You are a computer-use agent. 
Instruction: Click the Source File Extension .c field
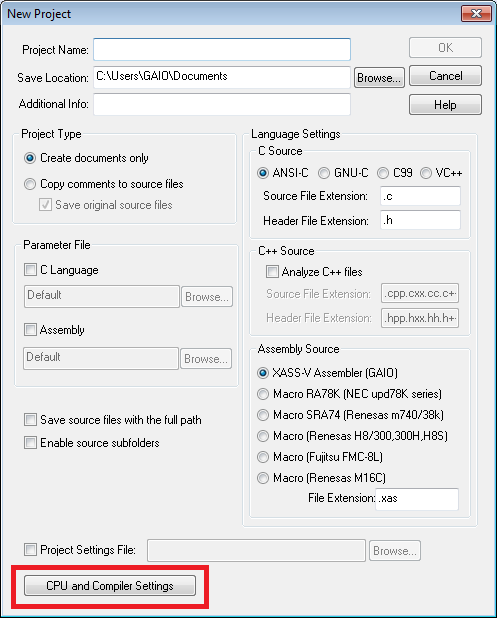420,196
